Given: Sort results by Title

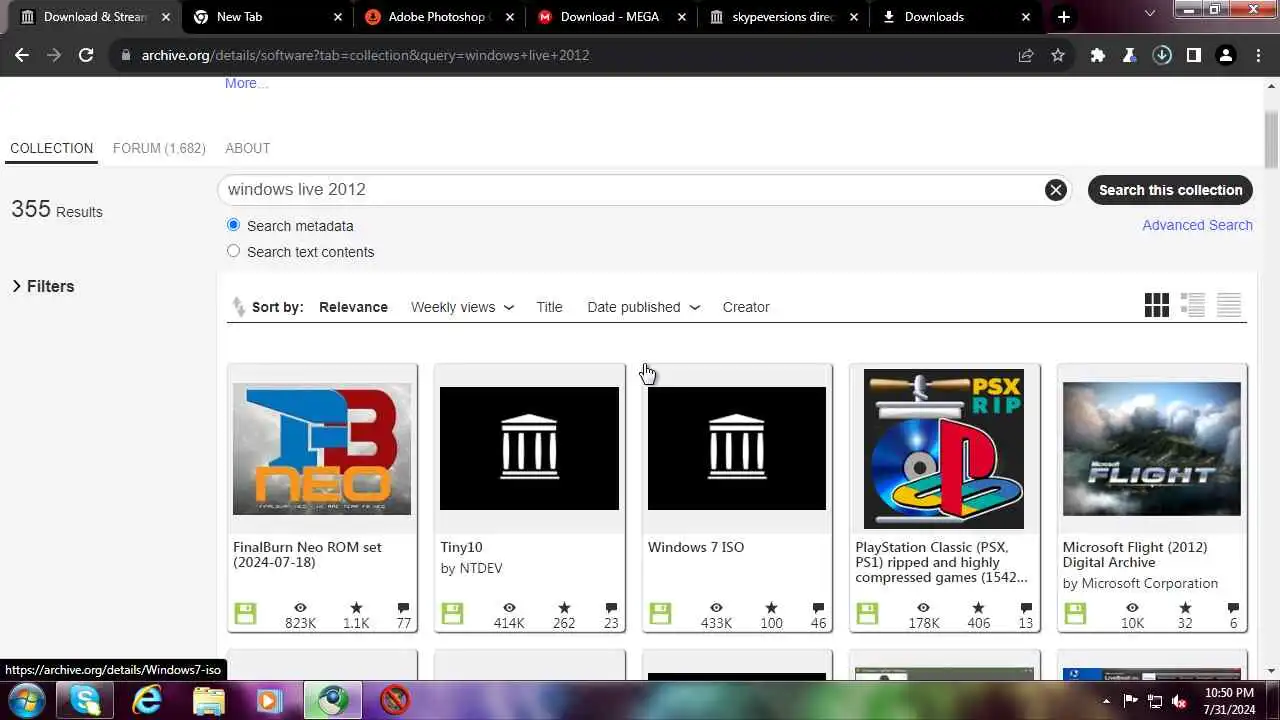Looking at the screenshot, I should [549, 307].
